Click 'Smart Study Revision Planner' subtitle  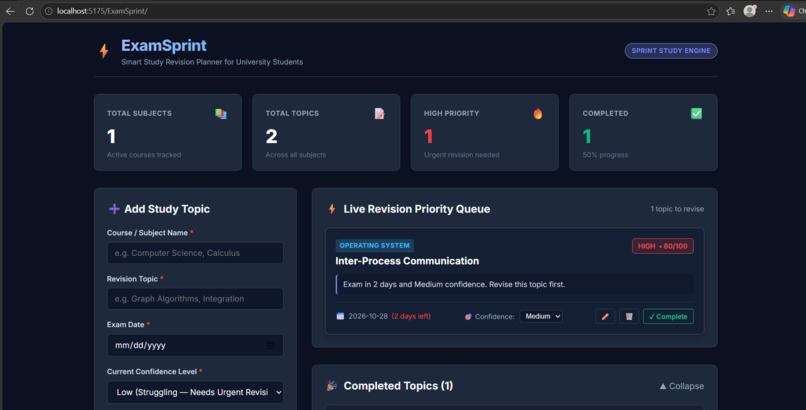pos(212,62)
